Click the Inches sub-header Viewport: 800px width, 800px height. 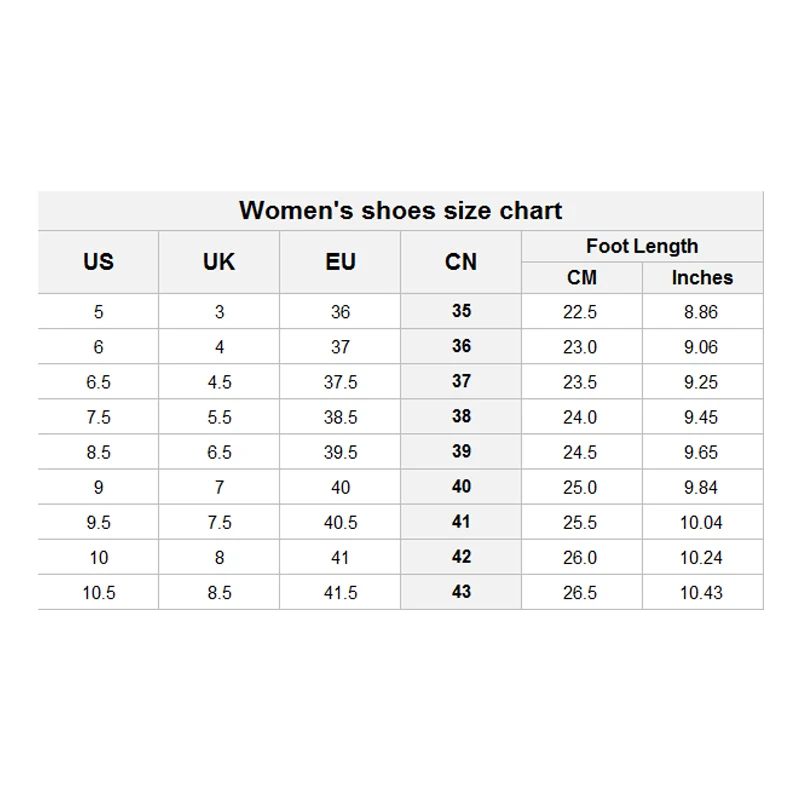click(702, 278)
